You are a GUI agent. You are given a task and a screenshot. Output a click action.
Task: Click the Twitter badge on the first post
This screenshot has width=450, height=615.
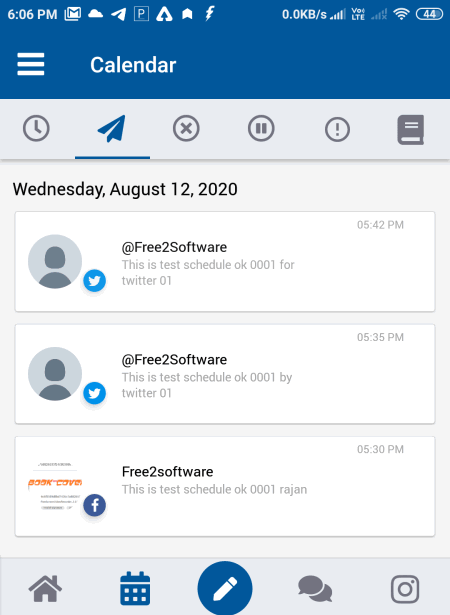pos(95,281)
